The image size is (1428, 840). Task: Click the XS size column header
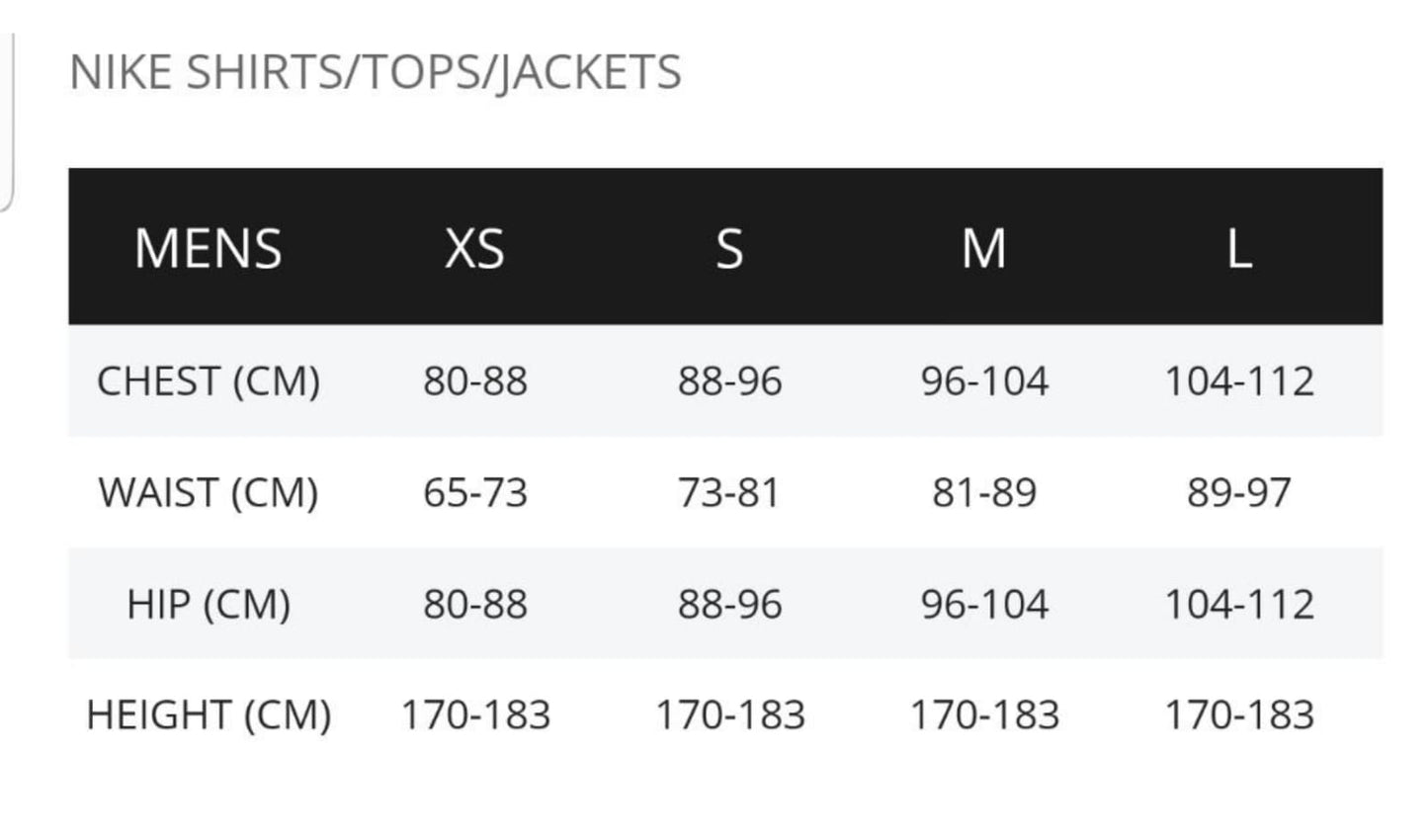pyautogui.click(x=474, y=247)
